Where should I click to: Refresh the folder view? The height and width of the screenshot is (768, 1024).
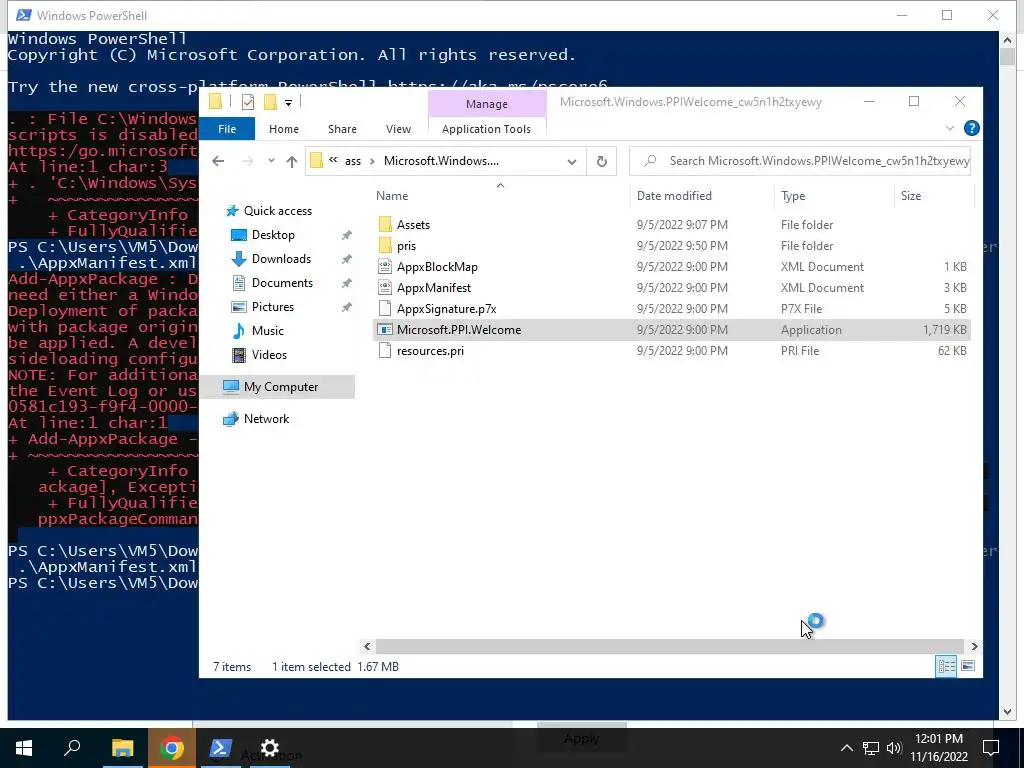601,161
